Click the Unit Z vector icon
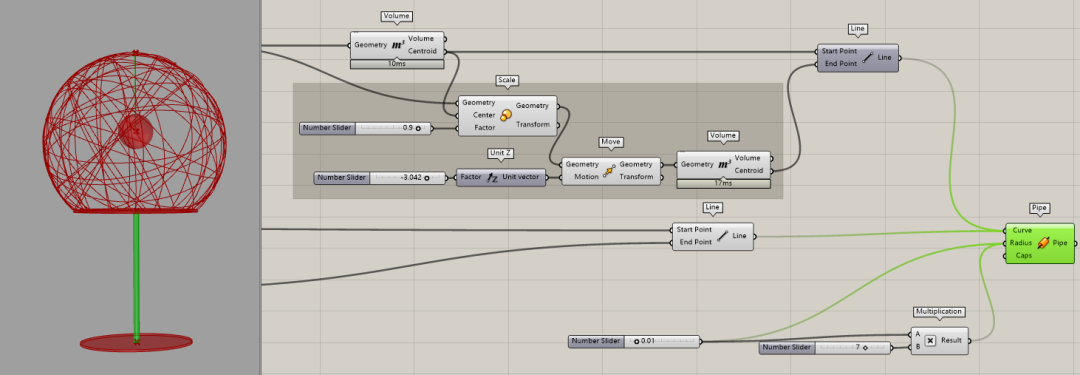1080x375 pixels. tap(492, 177)
